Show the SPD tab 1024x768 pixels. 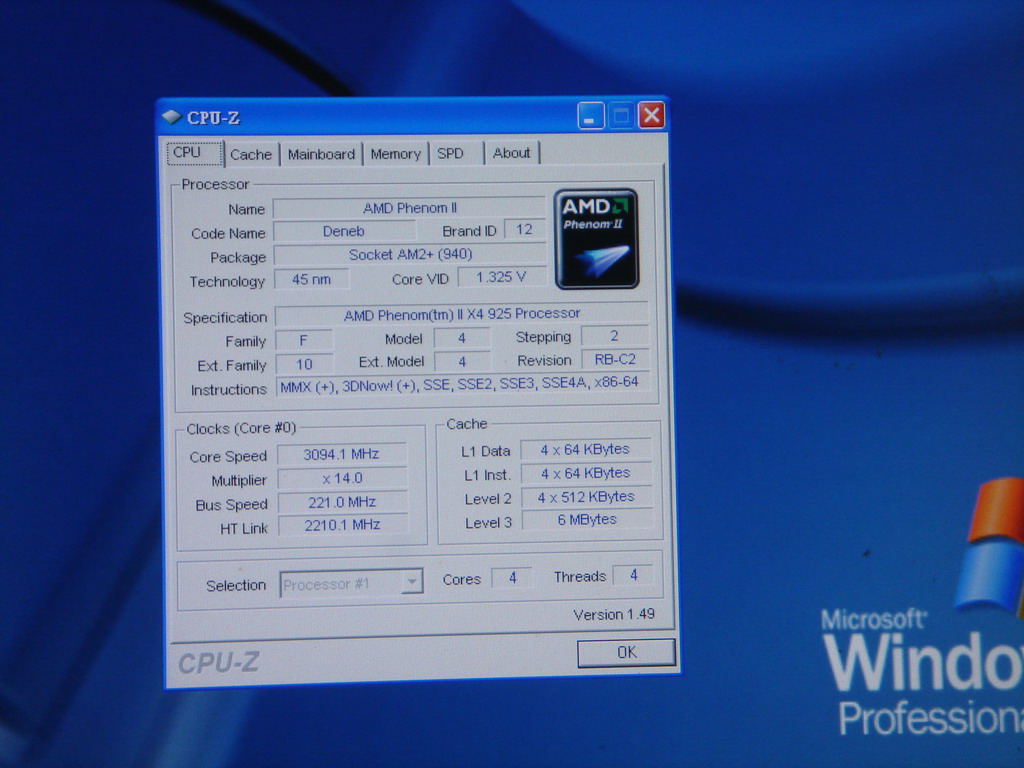click(x=456, y=153)
